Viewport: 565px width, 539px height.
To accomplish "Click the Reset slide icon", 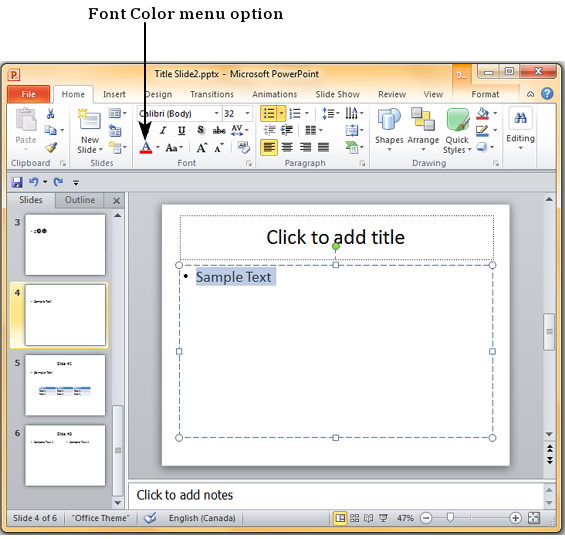I will pyautogui.click(x=115, y=131).
